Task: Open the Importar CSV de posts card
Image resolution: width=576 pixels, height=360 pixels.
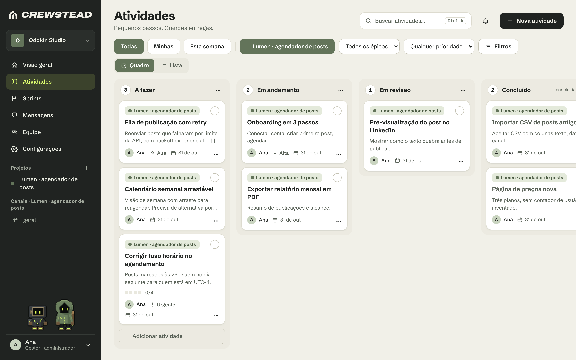Action: 531,132
